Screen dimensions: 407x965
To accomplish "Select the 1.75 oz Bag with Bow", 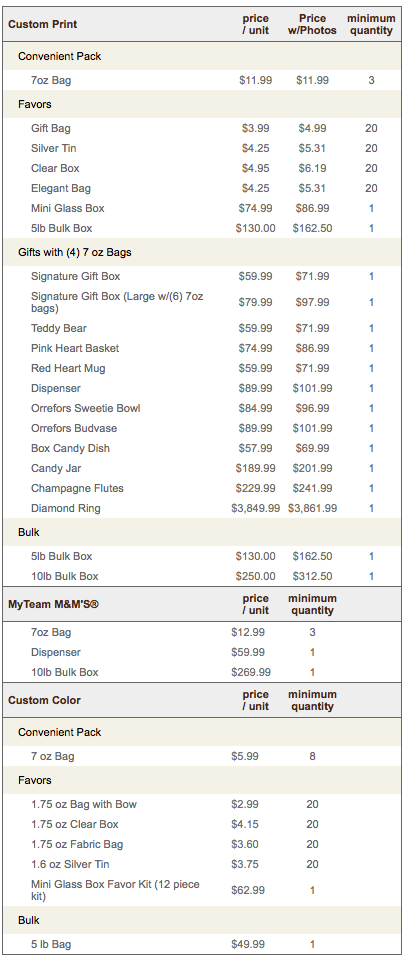I will (x=84, y=804).
